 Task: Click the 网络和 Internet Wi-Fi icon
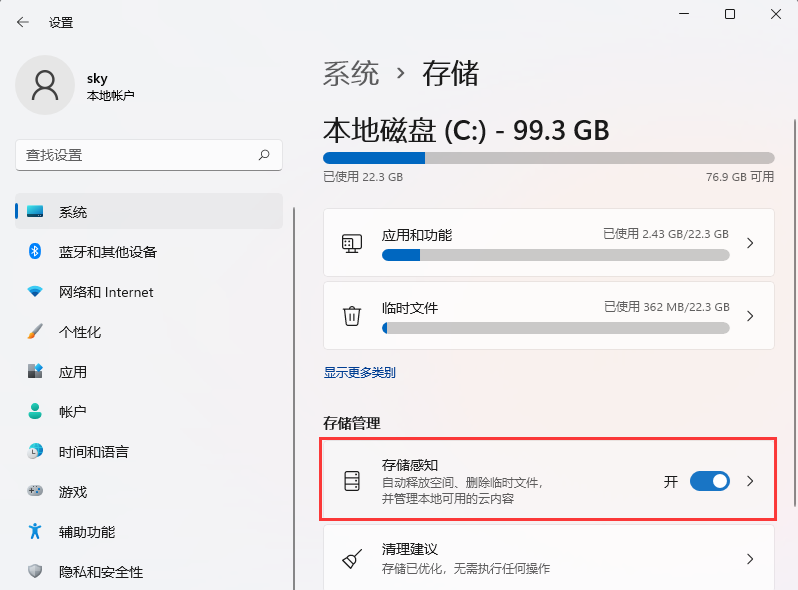[x=36, y=292]
